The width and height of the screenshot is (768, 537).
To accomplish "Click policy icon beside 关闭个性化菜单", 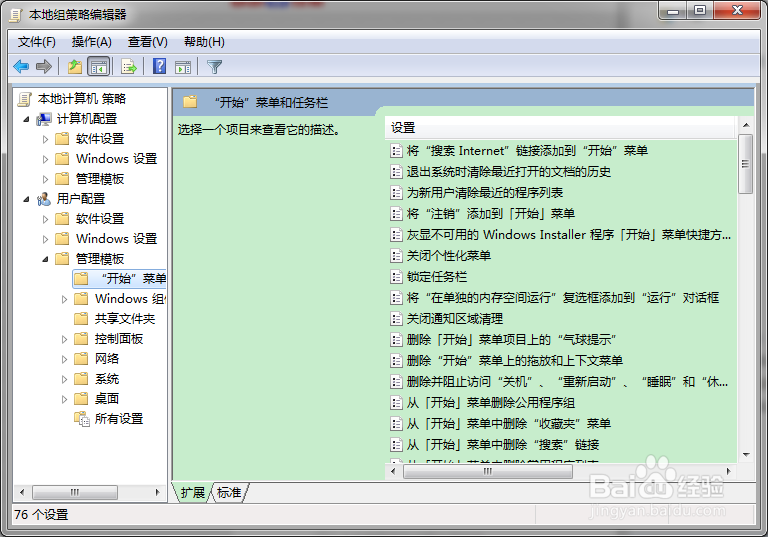I will click(396, 256).
